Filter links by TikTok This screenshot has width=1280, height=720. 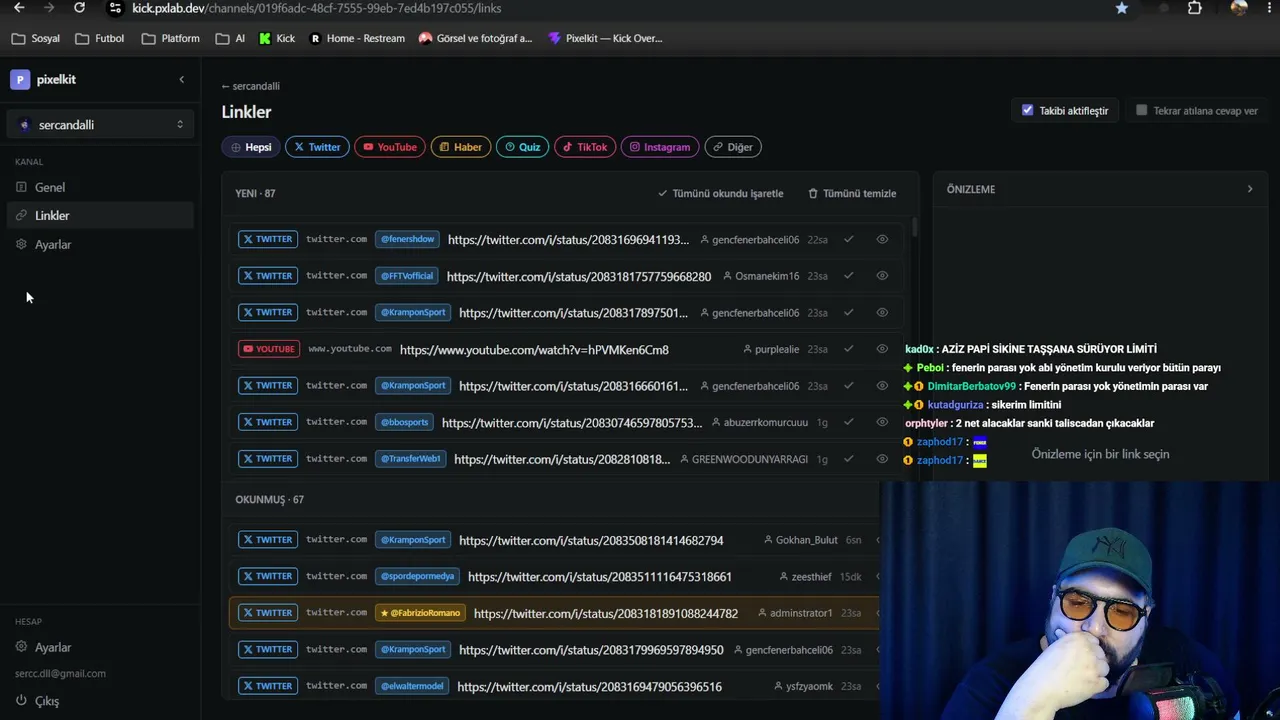click(x=585, y=147)
